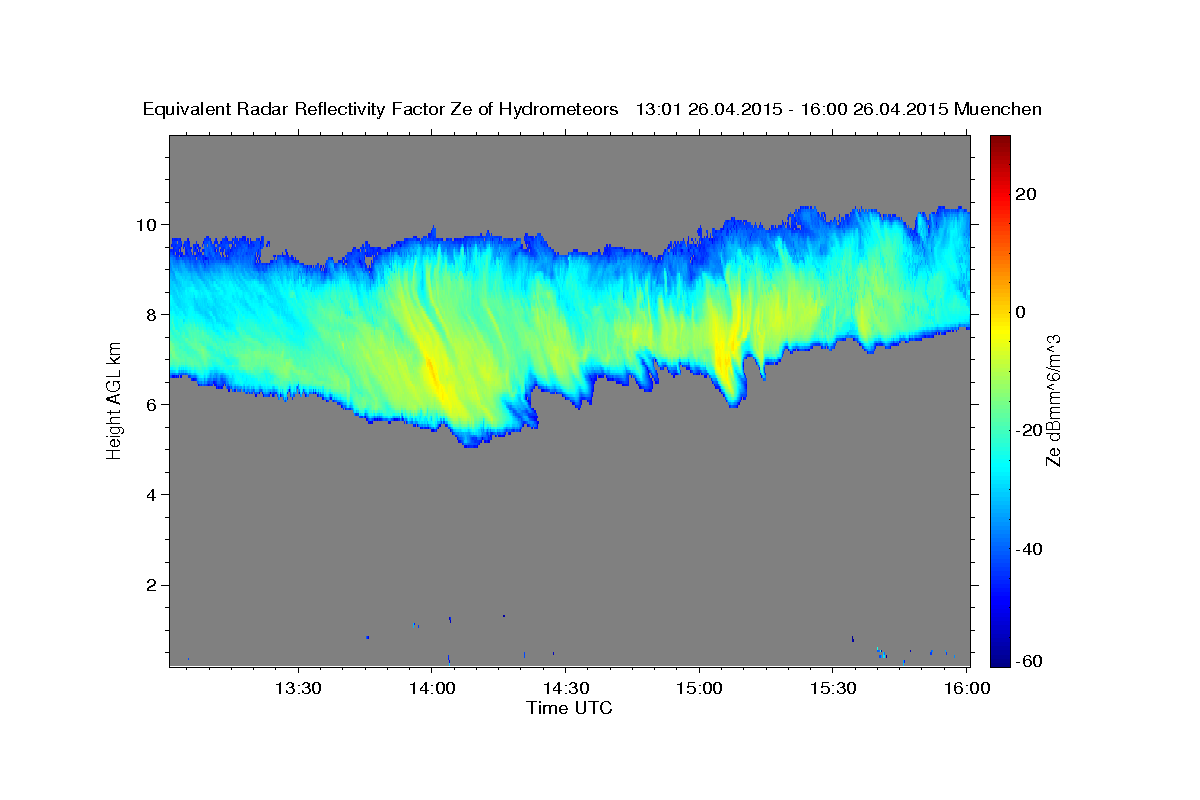This screenshot has height=800, width=1200.
Task: Click the 15:30 time tick label
Action: (x=832, y=688)
